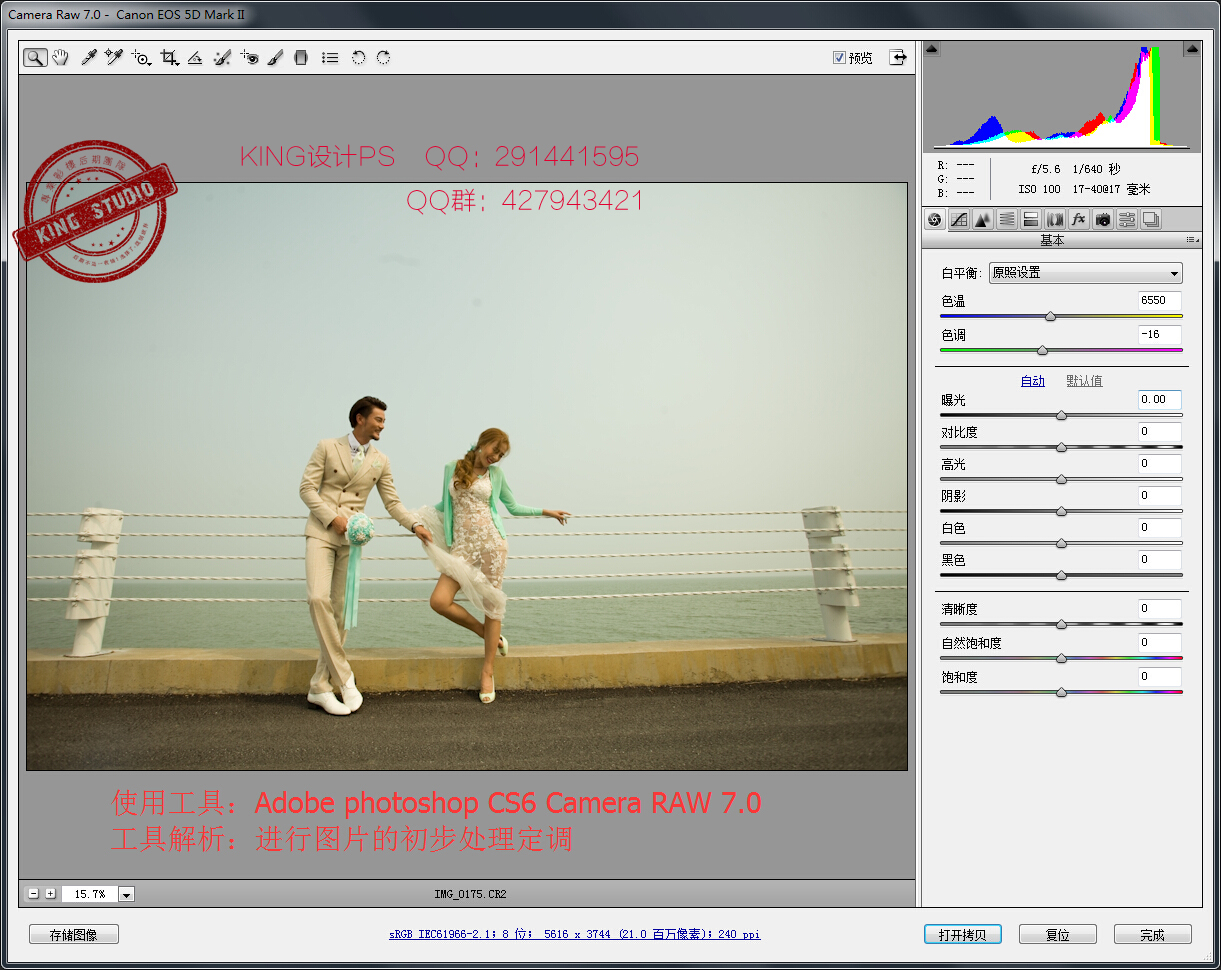Select the Red Eye Removal tool
The height and width of the screenshot is (970, 1221).
pos(249,58)
